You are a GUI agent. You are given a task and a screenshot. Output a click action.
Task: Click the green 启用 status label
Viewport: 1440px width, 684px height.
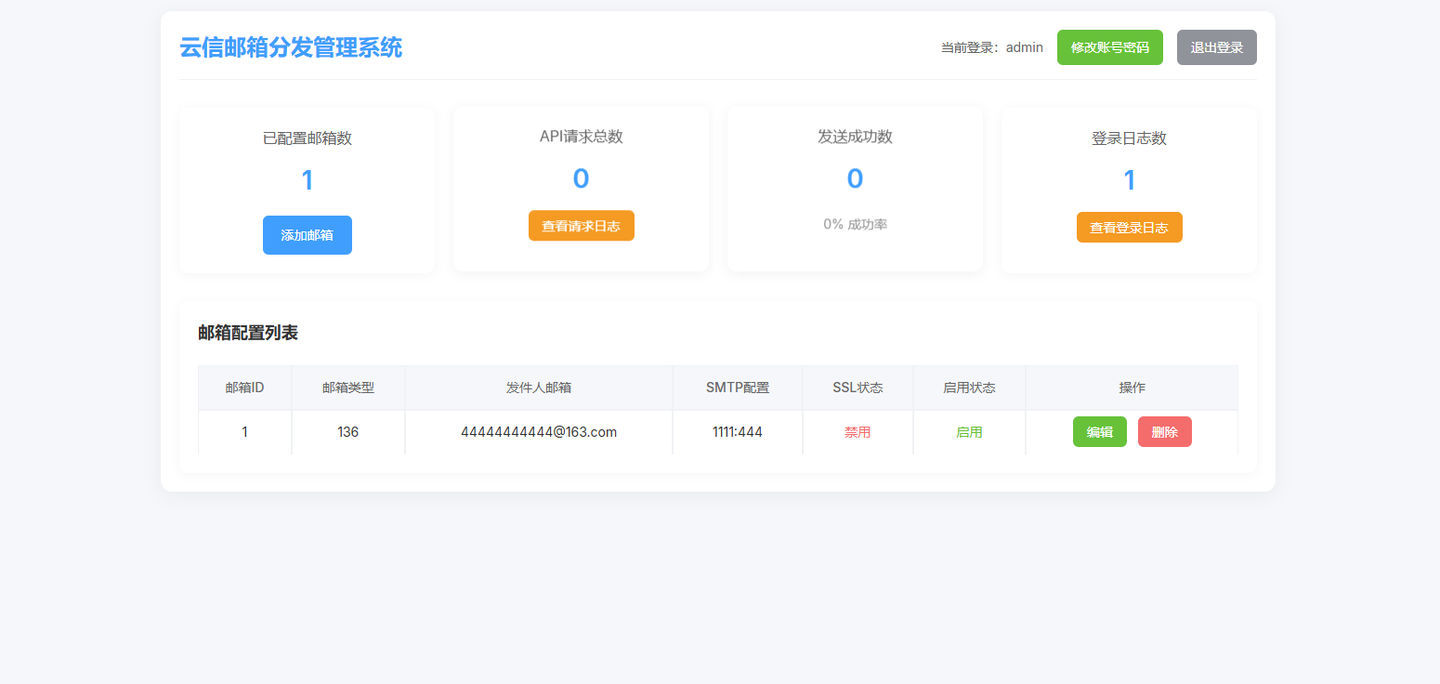click(x=969, y=432)
